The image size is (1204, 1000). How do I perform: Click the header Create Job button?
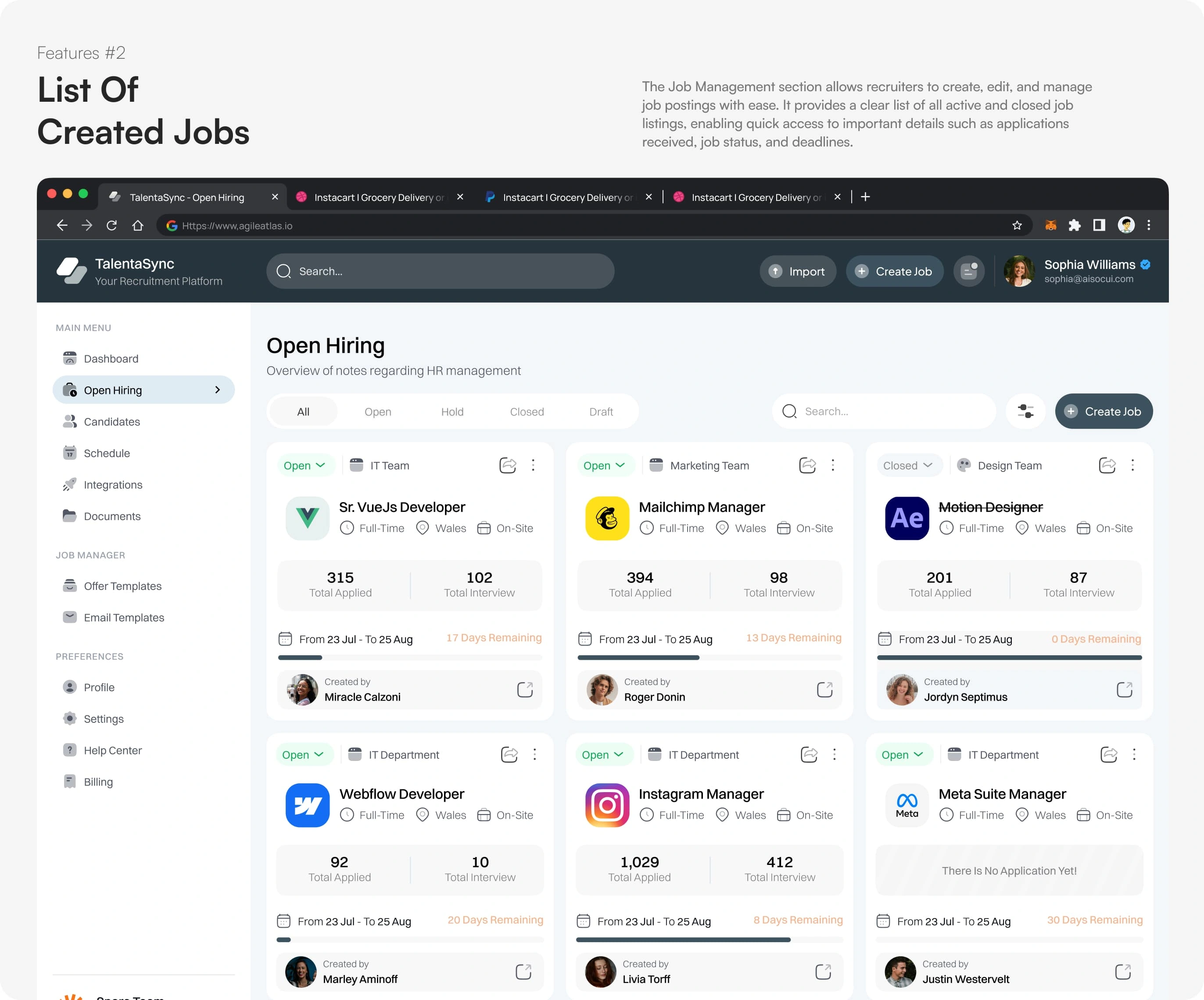894,271
